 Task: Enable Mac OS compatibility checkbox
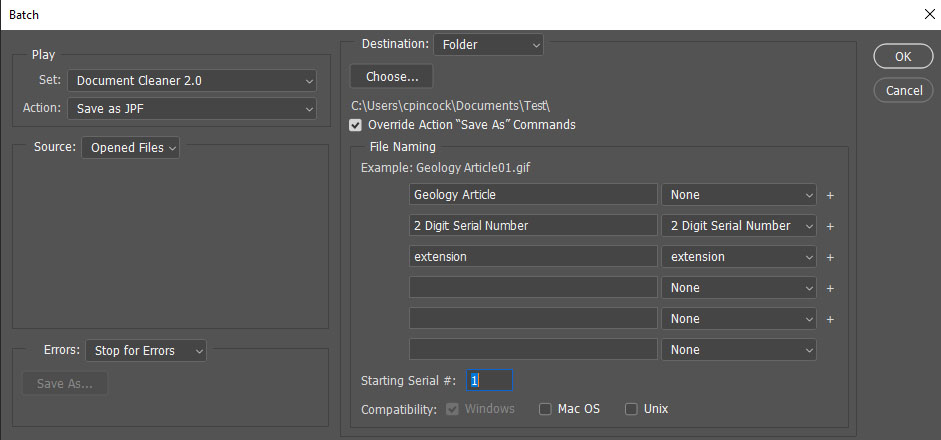coord(545,409)
